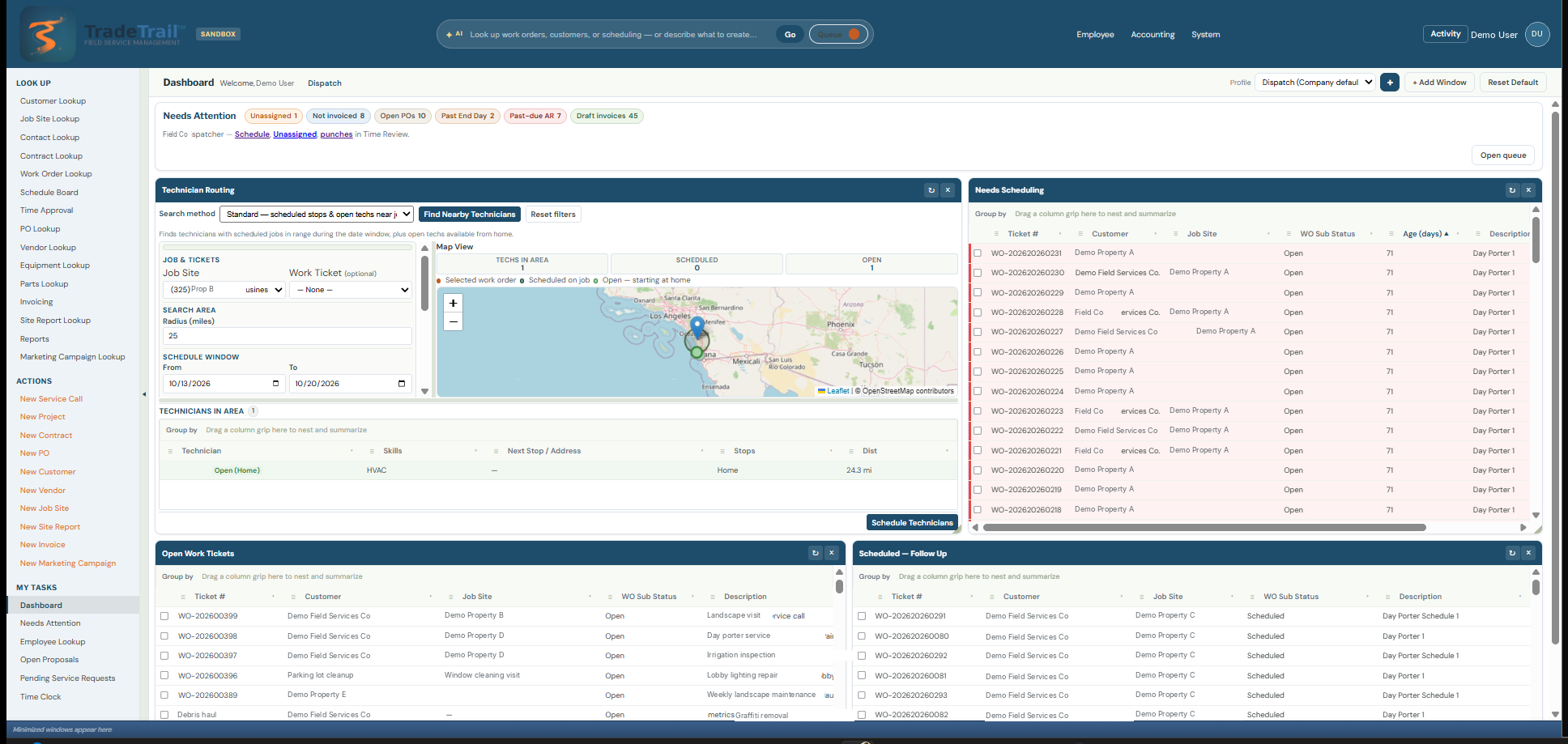Refresh the Open Work Tickets panel
1568x744 pixels.
click(x=816, y=553)
